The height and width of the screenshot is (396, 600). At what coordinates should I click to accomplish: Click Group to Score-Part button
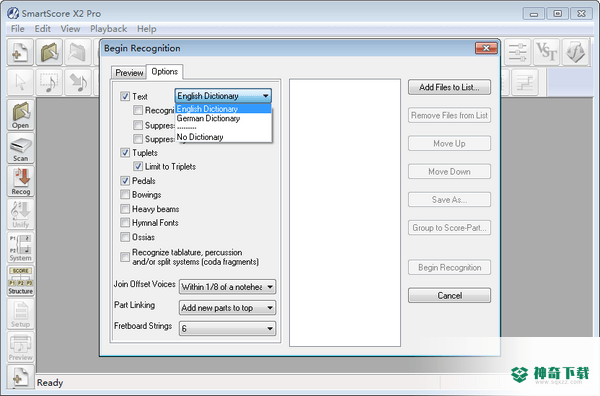click(449, 228)
